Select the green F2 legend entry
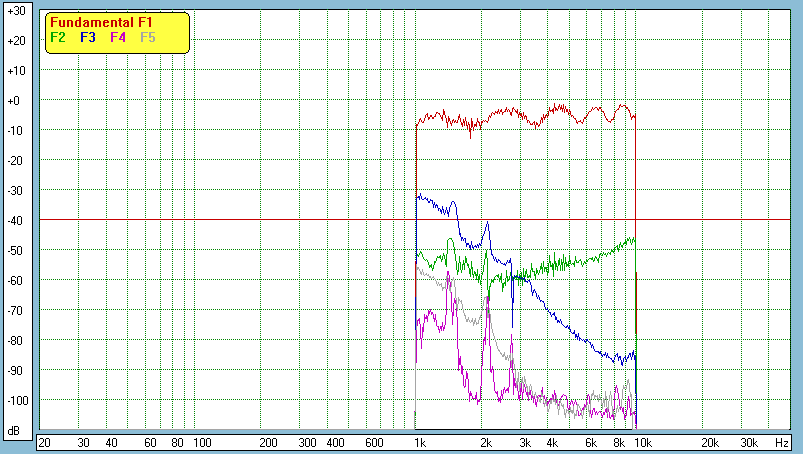The width and height of the screenshot is (803, 454). coord(57,37)
